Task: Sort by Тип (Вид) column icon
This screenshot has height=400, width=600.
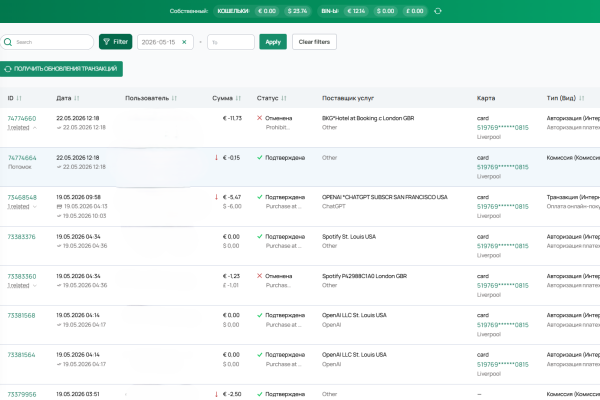Action: click(582, 98)
